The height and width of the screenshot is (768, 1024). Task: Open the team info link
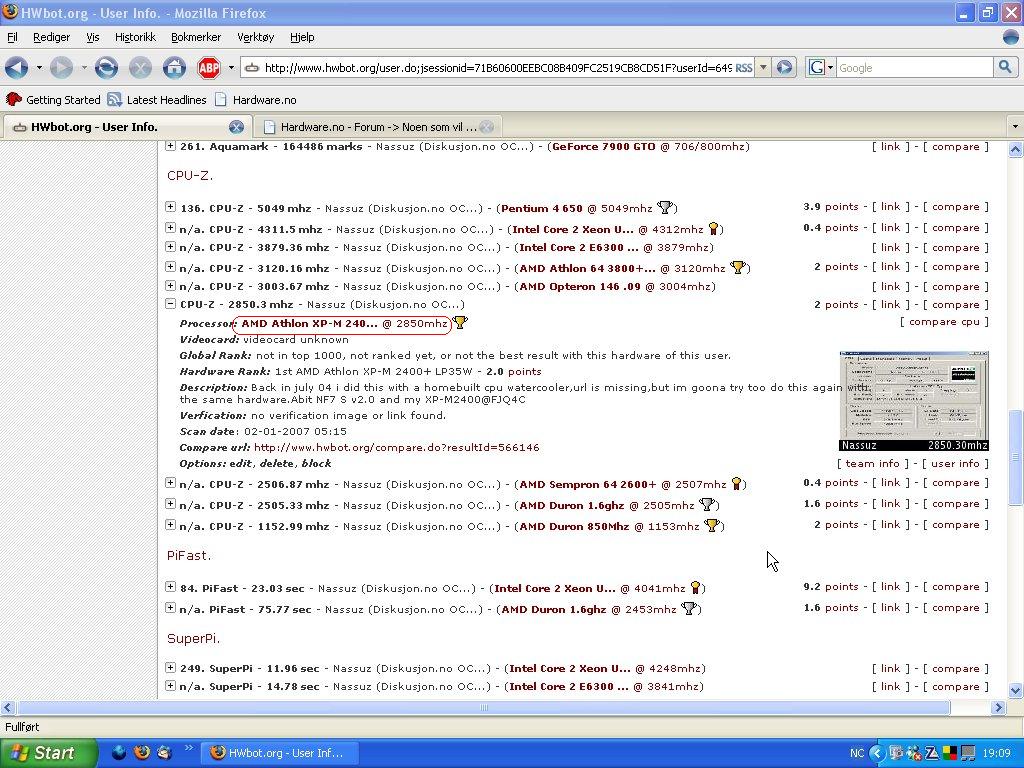(x=872, y=463)
